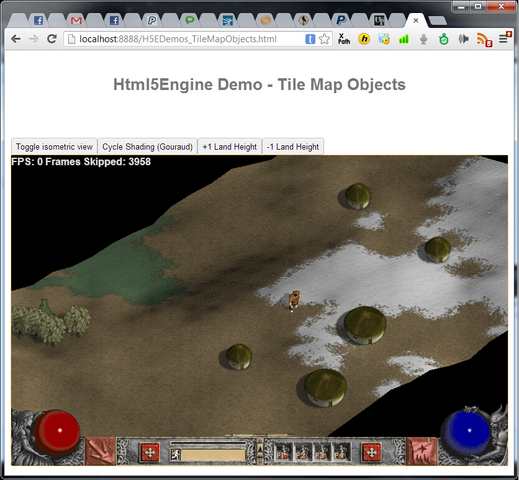Use the F4 potion belt slot
The width and height of the screenshot is (519, 480).
342,453
